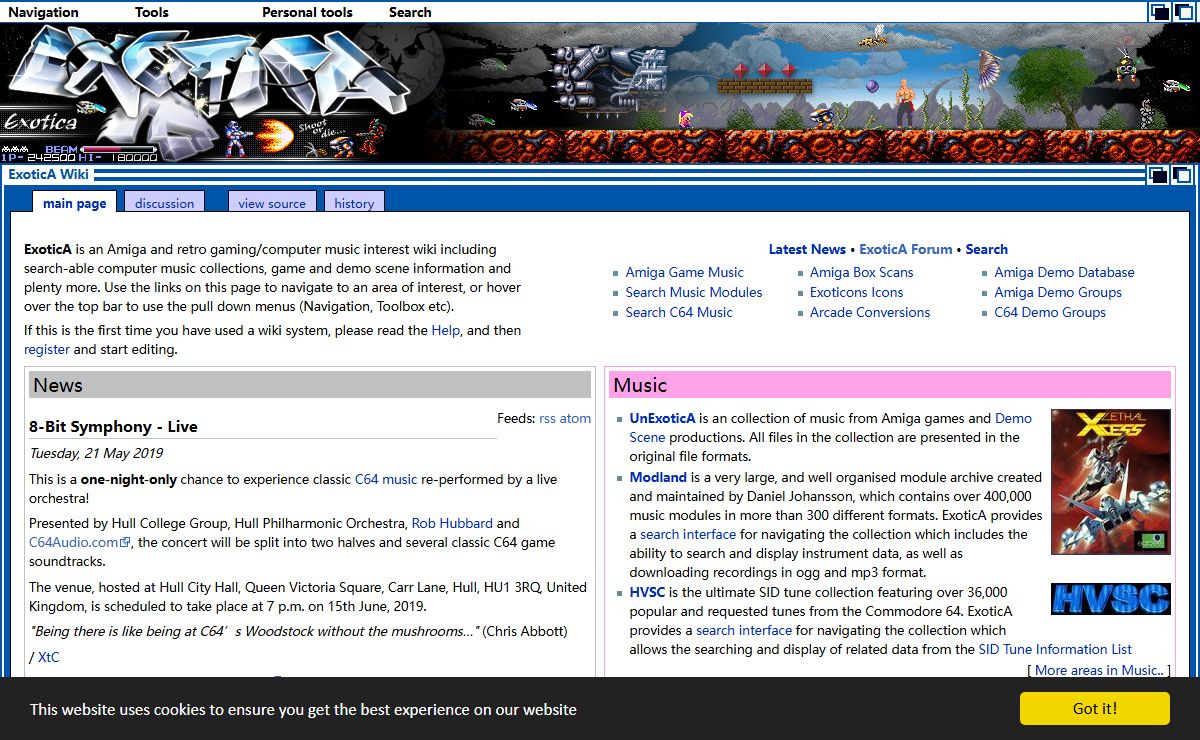The width and height of the screenshot is (1200, 740).
Task: Open the Rob Hubbard link
Action: (452, 523)
